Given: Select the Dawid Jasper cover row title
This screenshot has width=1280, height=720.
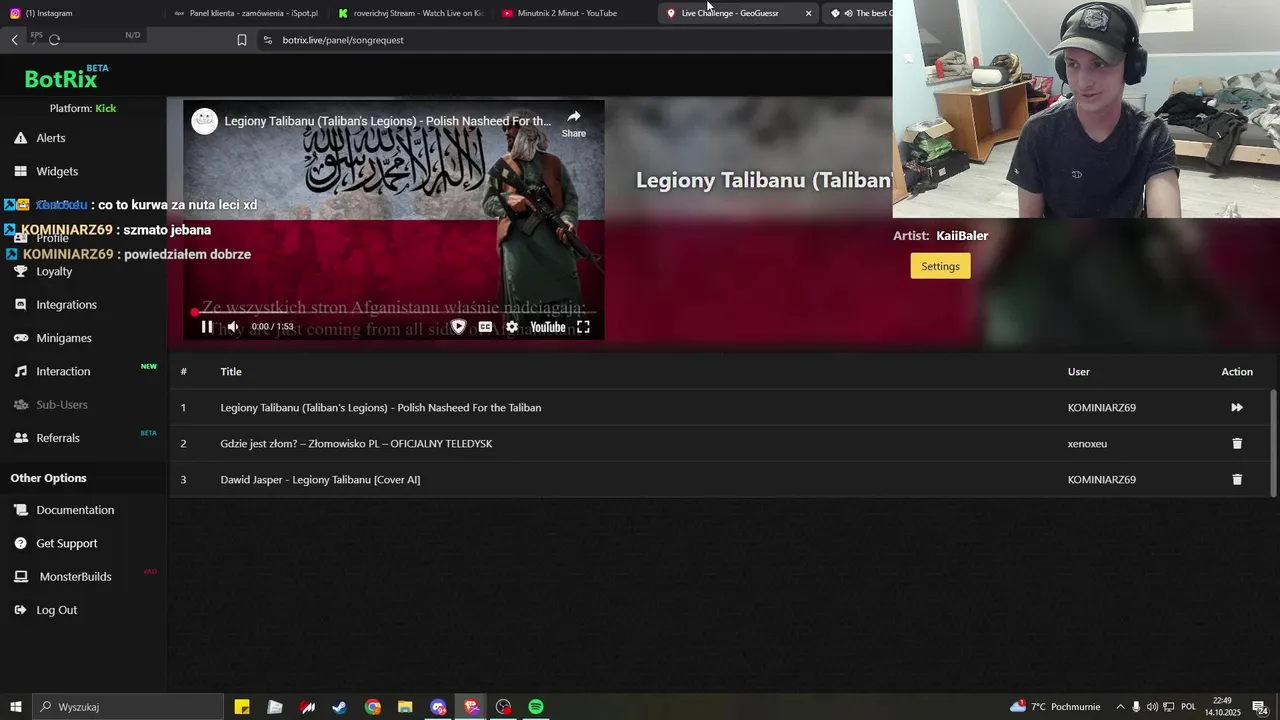Looking at the screenshot, I should click(x=320, y=479).
